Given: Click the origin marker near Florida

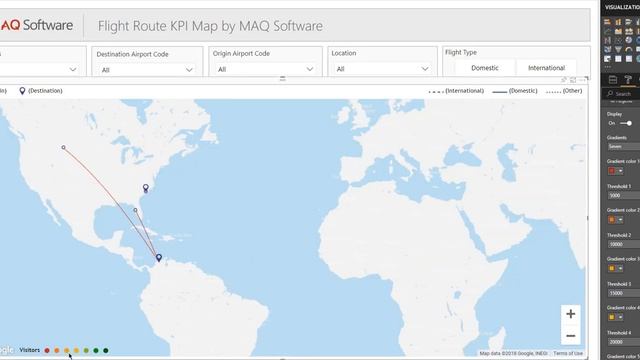Looking at the screenshot, I should tap(136, 210).
